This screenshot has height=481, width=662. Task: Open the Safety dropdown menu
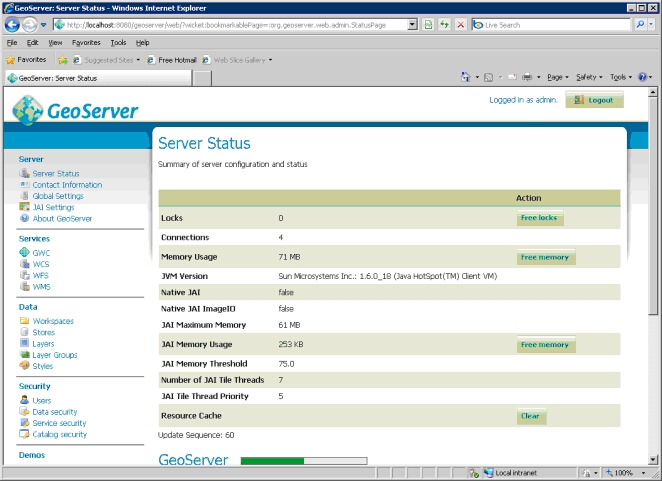(589, 77)
